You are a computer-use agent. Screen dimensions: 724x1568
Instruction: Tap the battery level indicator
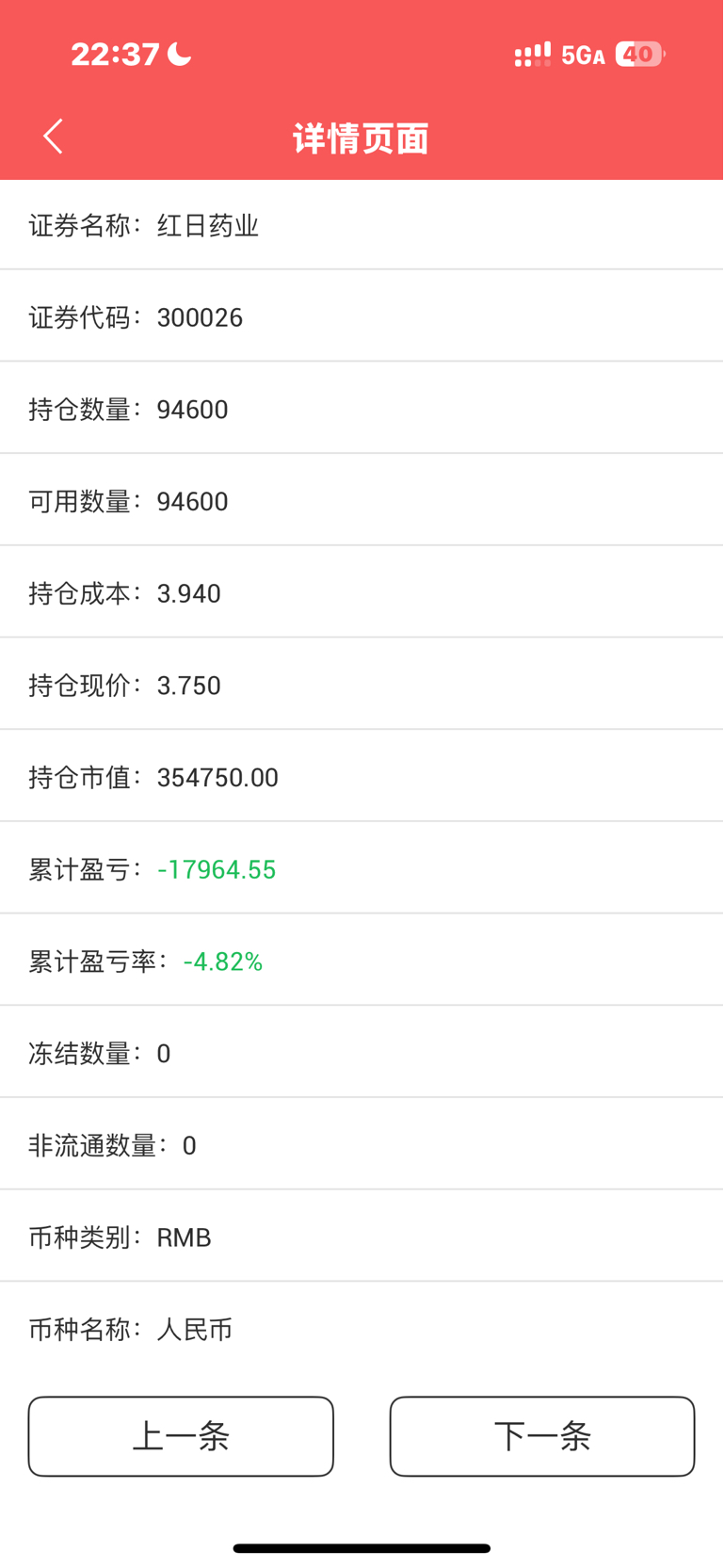[640, 55]
